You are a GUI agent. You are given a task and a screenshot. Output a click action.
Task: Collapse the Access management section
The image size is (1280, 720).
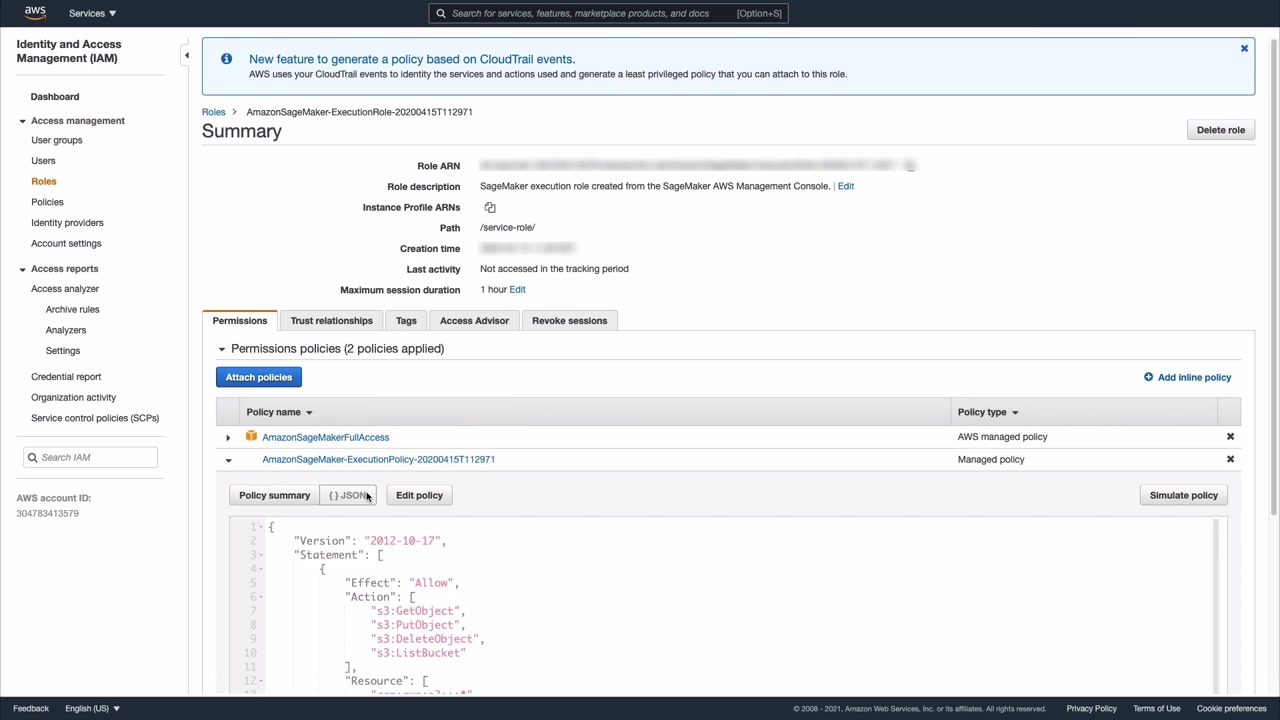pos(22,121)
